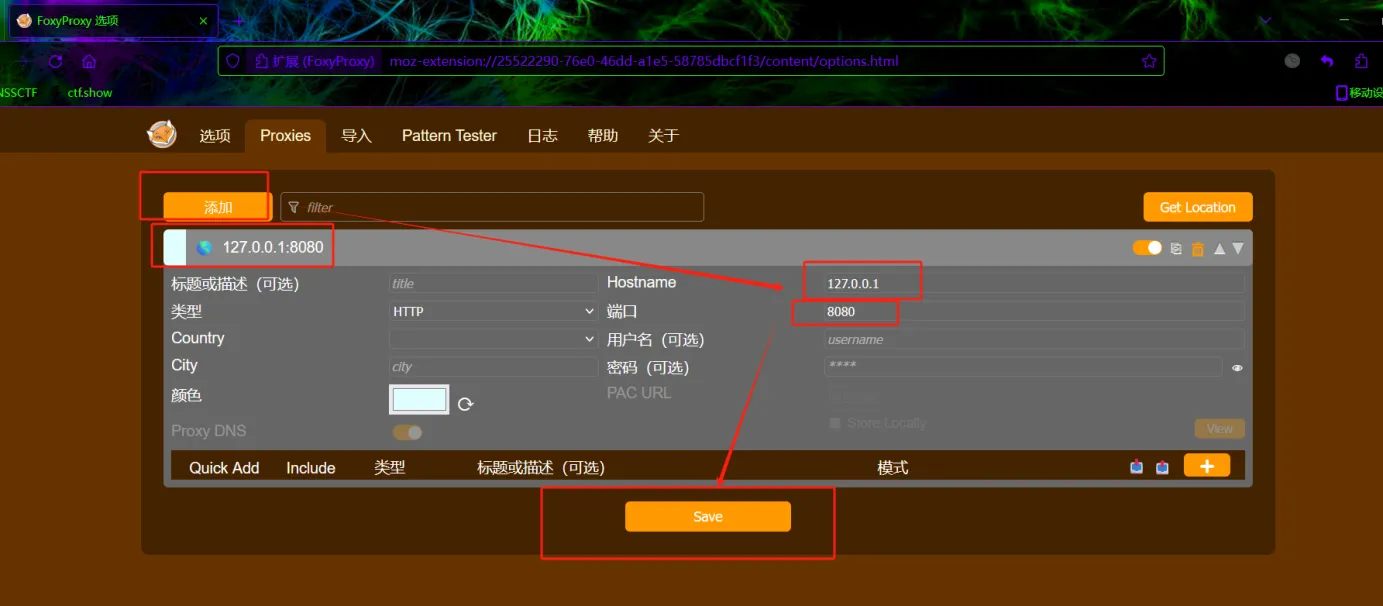Click the globe icon beside 127.0.0.1:8080
Image resolution: width=1383 pixels, height=606 pixels.
point(205,247)
